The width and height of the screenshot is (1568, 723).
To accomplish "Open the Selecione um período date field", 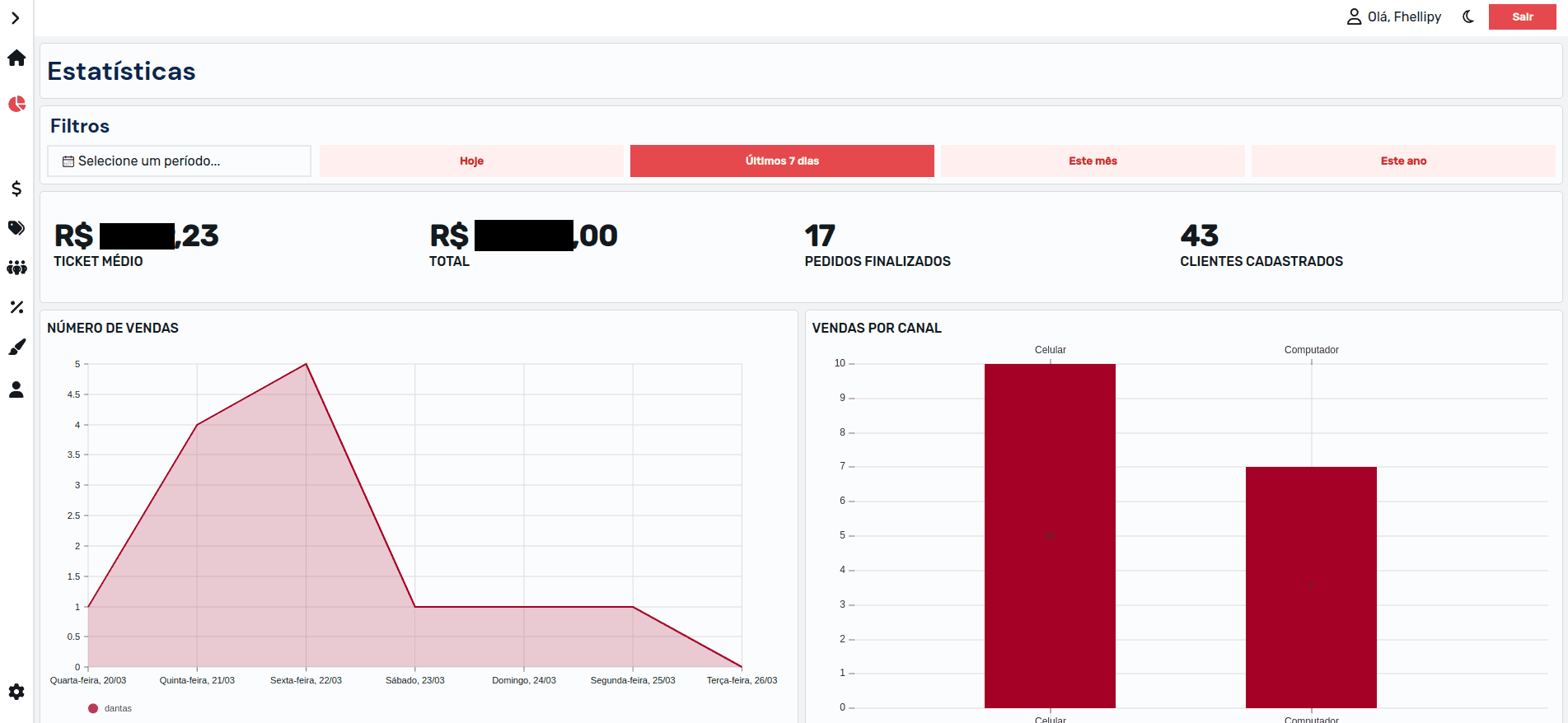I will (179, 161).
